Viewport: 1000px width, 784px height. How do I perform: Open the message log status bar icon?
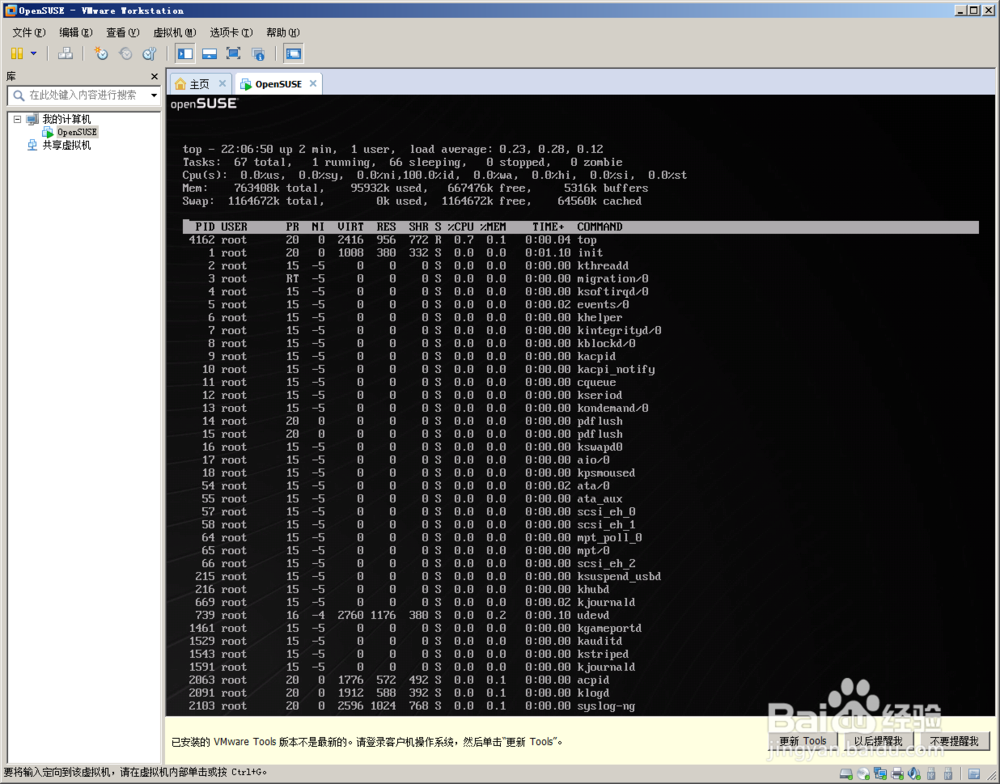[974, 774]
